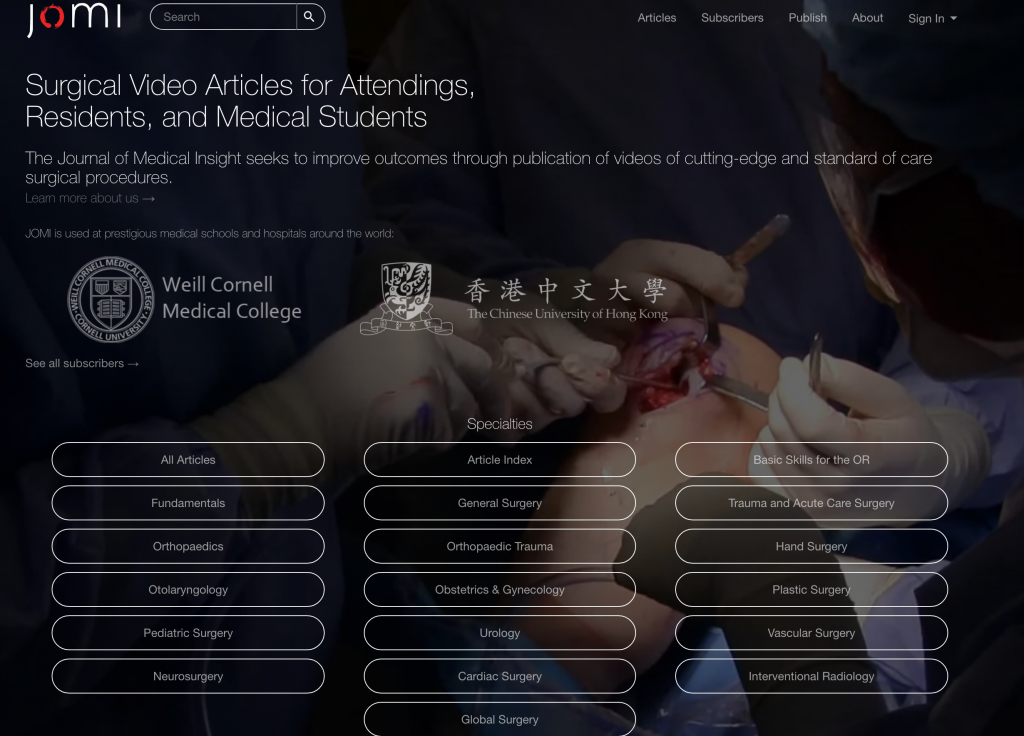Open the Article Index button

pyautogui.click(x=500, y=460)
